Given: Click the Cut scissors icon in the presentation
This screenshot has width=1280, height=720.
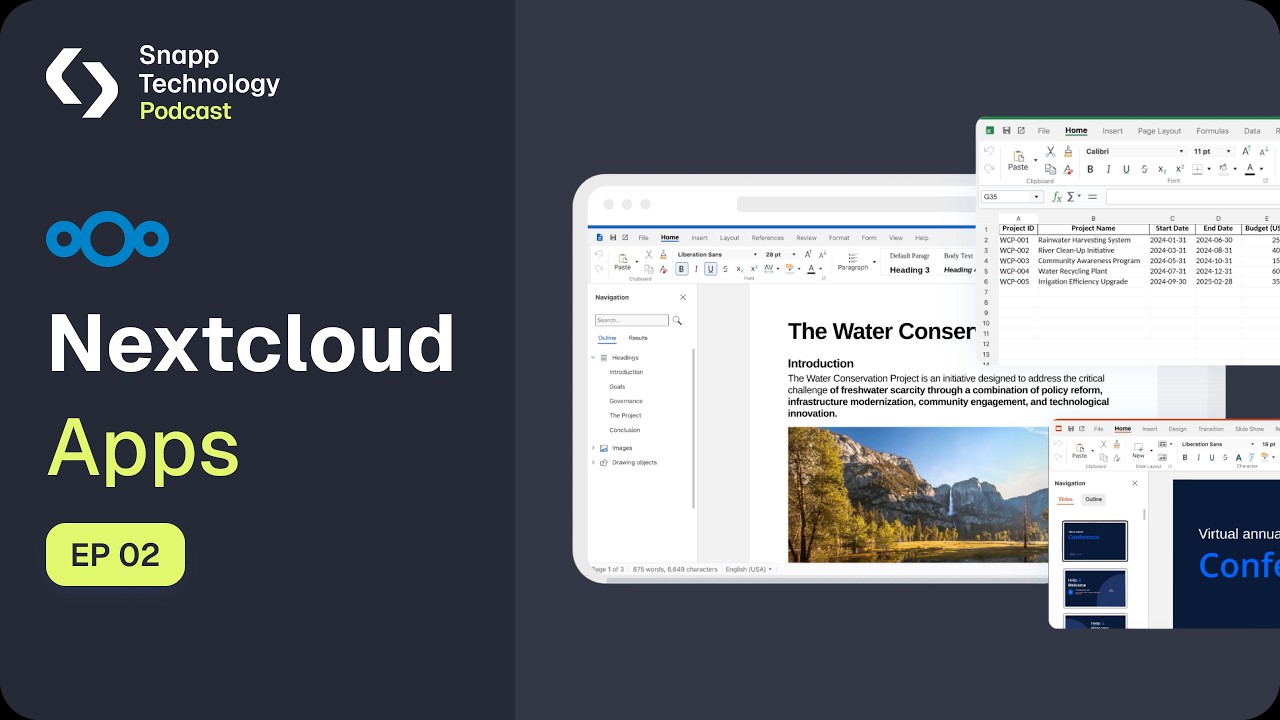Looking at the screenshot, I should pos(1103,444).
